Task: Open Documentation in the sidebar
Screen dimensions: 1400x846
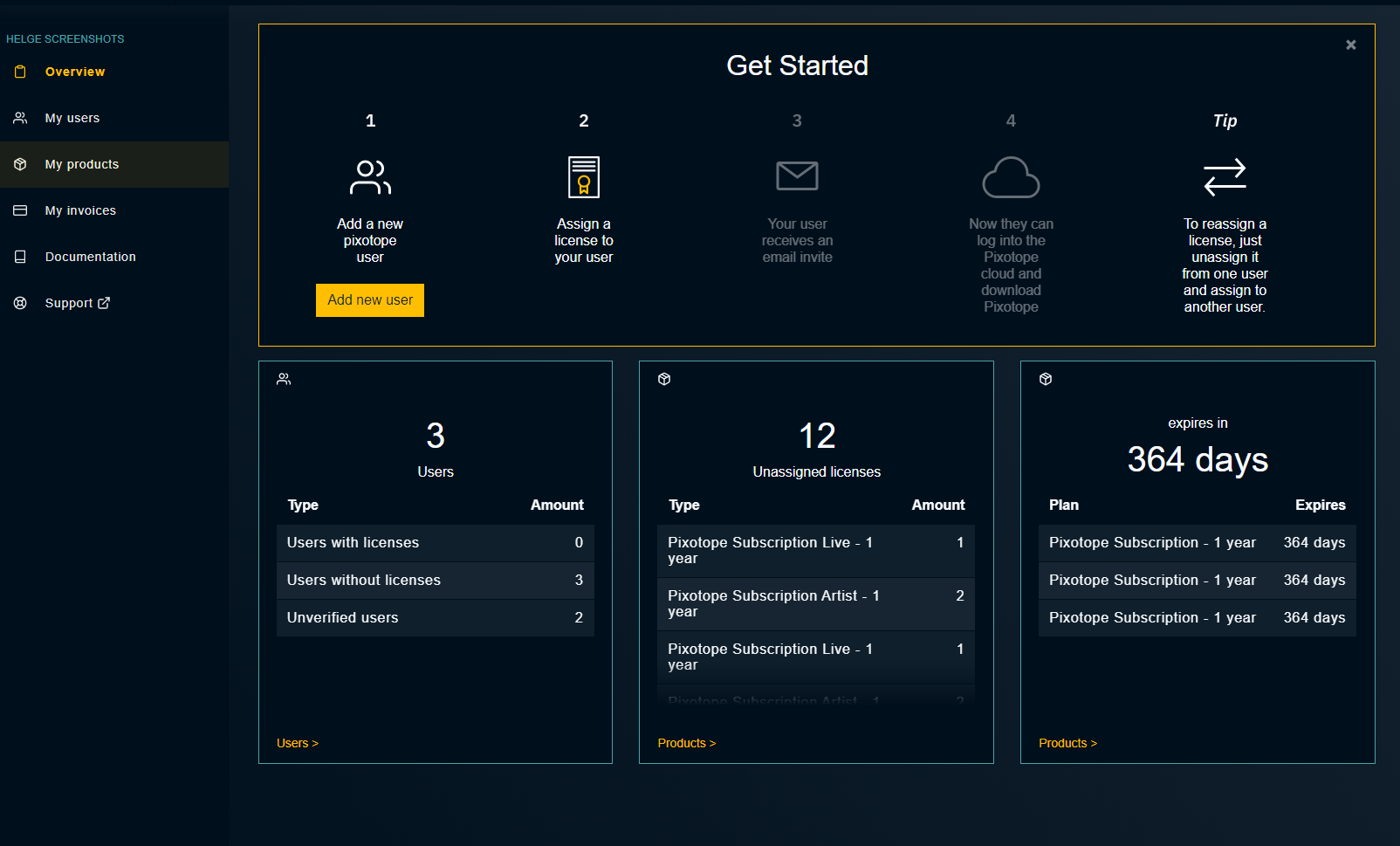Action: pyautogui.click(x=91, y=257)
